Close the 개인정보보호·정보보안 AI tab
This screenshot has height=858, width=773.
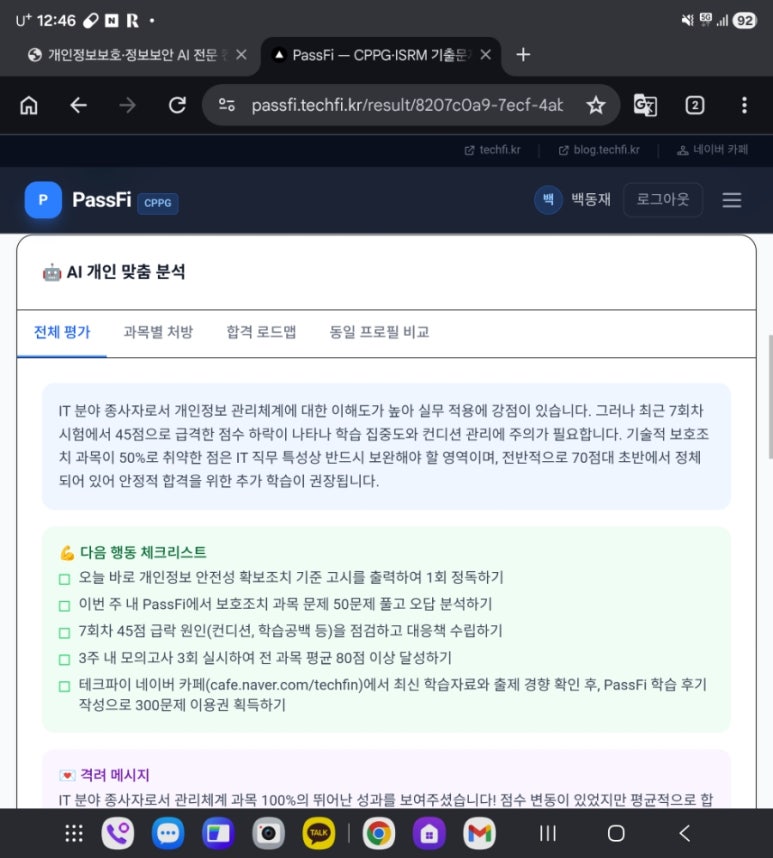pos(241,55)
